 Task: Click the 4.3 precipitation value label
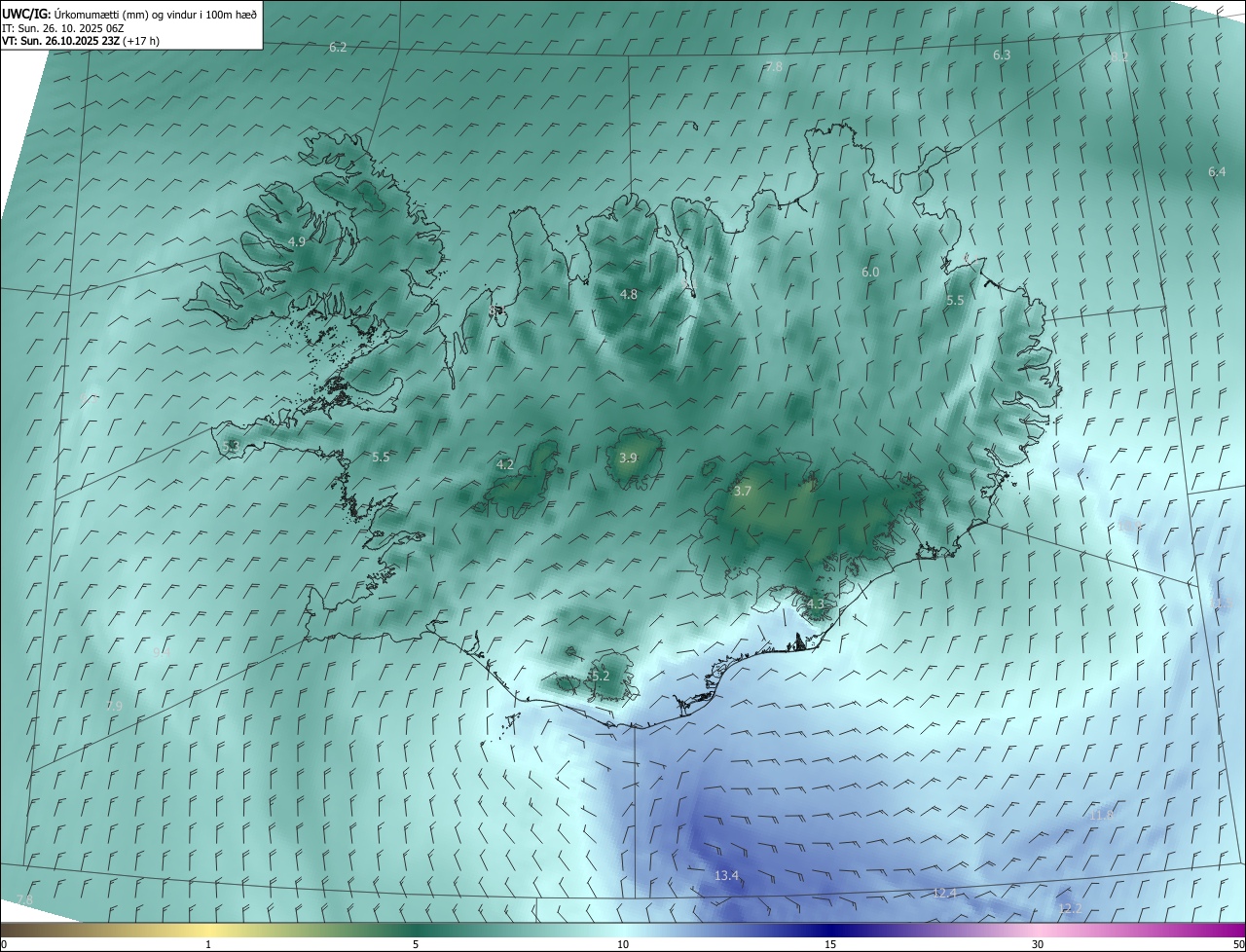[815, 604]
